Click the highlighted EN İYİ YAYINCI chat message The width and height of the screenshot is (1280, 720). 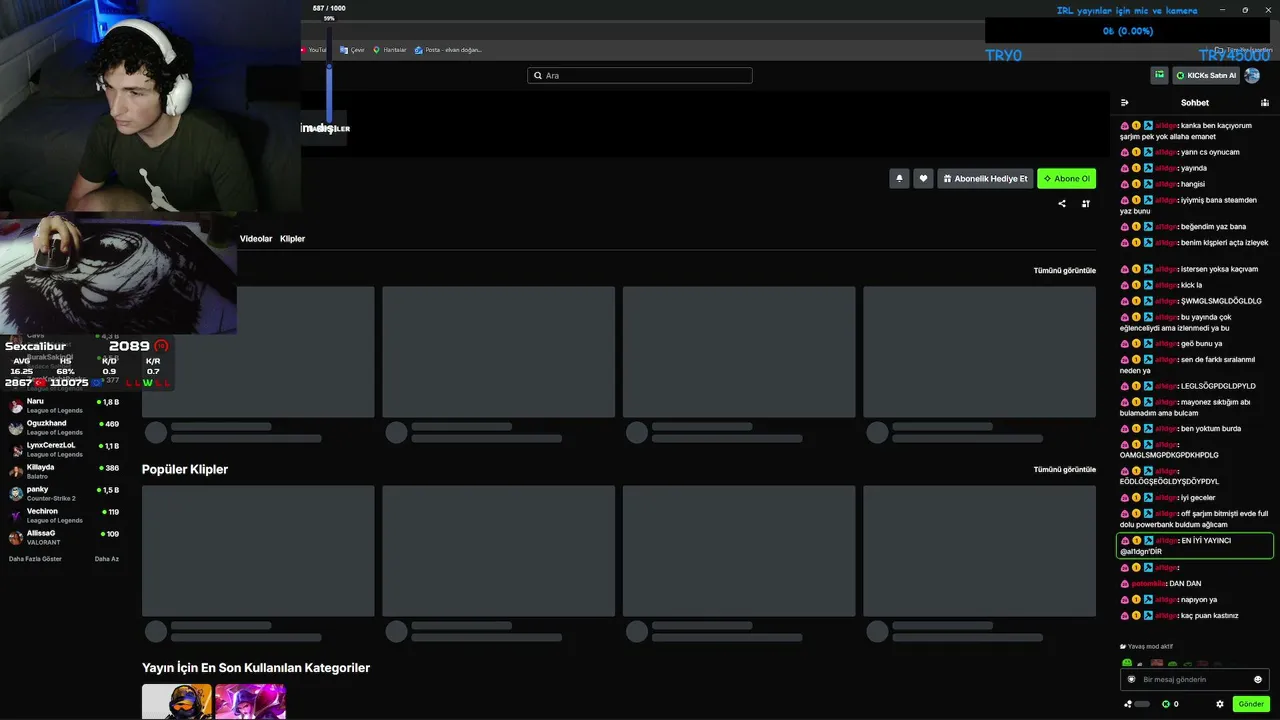pos(1195,546)
